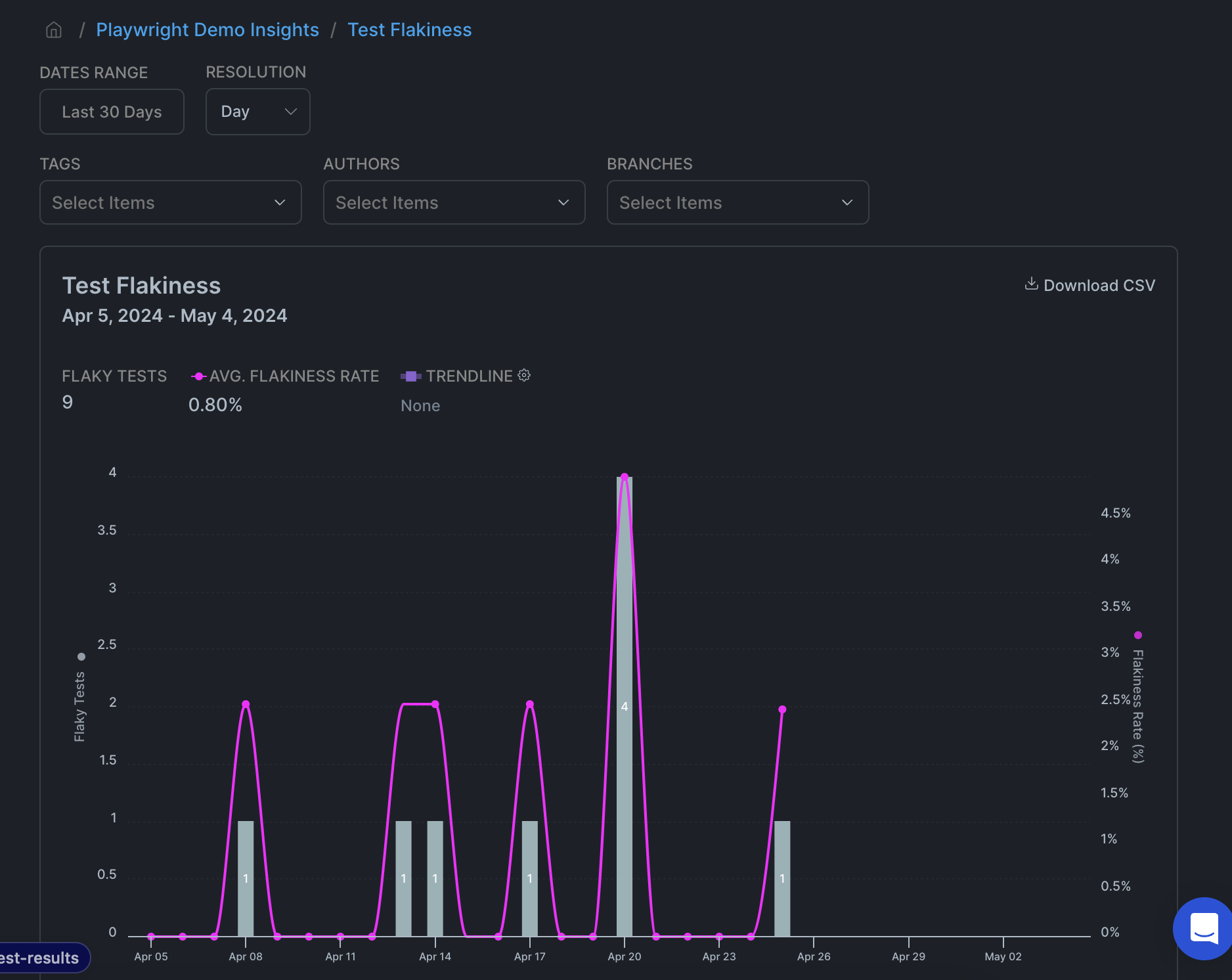Screen dimensions: 1232x980
Task: Open the chat support bubble
Action: [1202, 929]
